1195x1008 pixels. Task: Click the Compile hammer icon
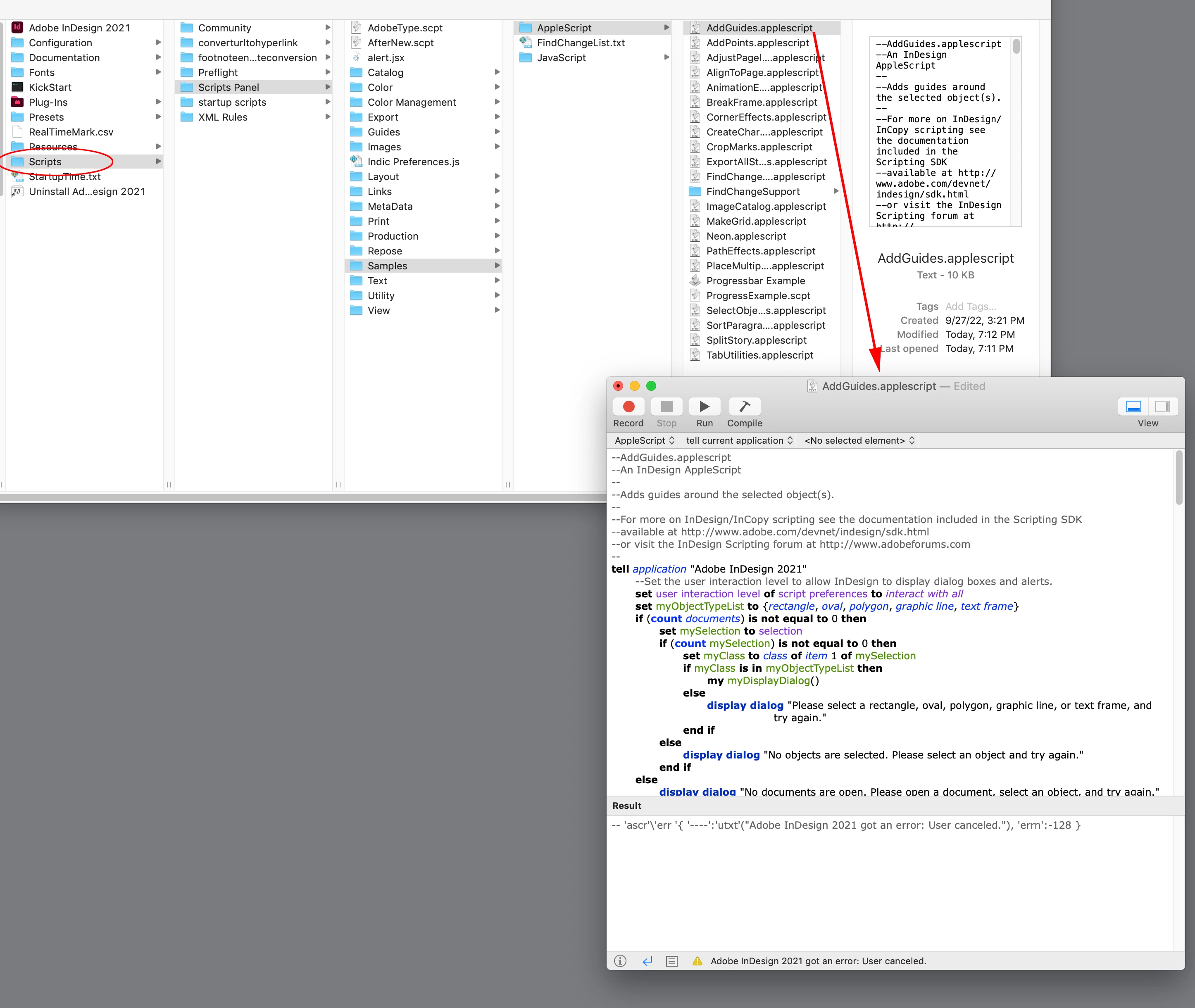point(744,407)
